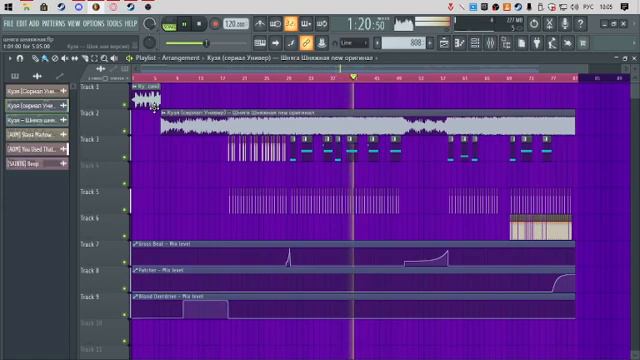
Task: Stop playback with the stop button
Action: pyautogui.click(x=199, y=24)
